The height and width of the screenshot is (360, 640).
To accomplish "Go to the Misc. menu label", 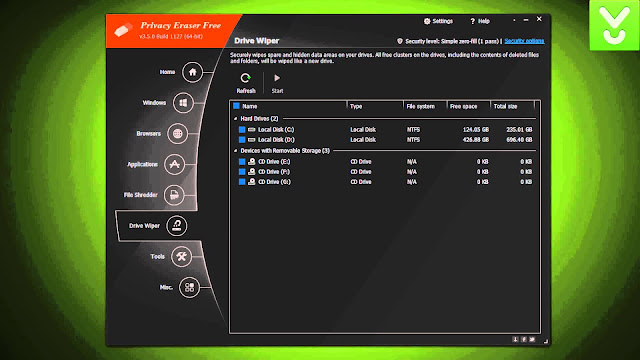I will 166,287.
